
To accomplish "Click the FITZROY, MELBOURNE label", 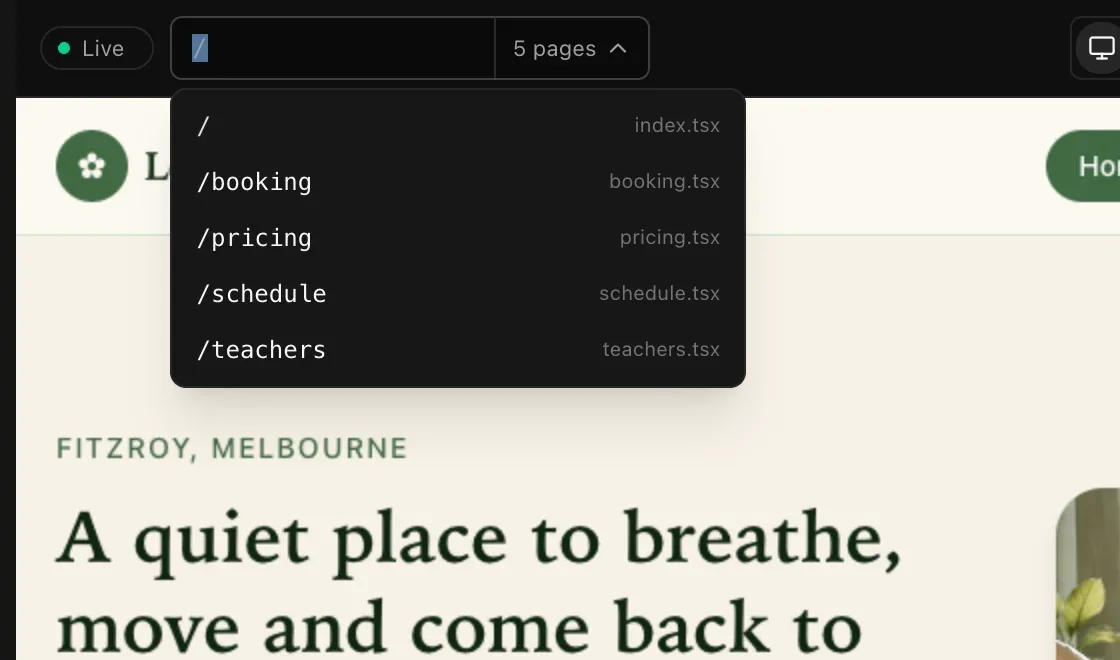I will [232, 449].
